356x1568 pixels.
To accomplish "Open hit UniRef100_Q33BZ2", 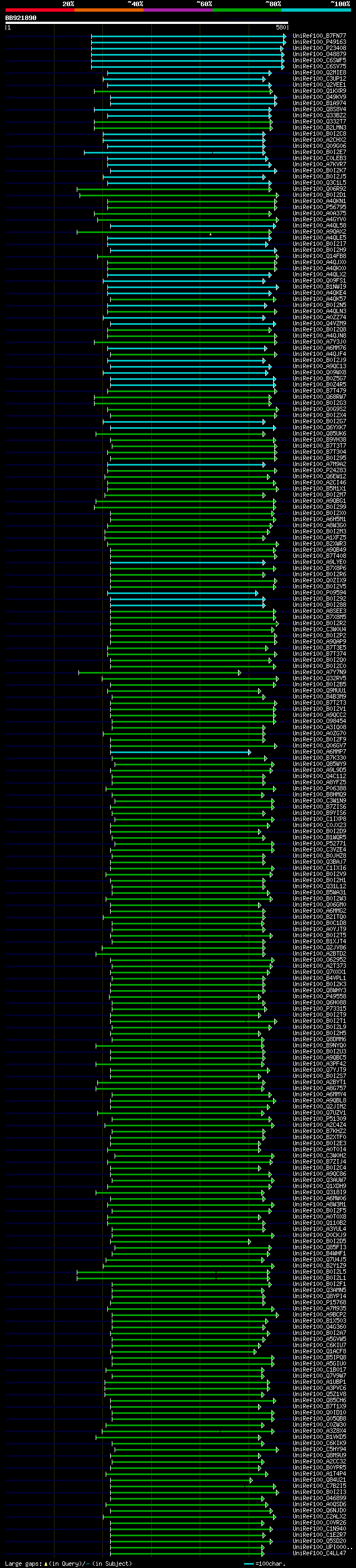I will click(319, 115).
